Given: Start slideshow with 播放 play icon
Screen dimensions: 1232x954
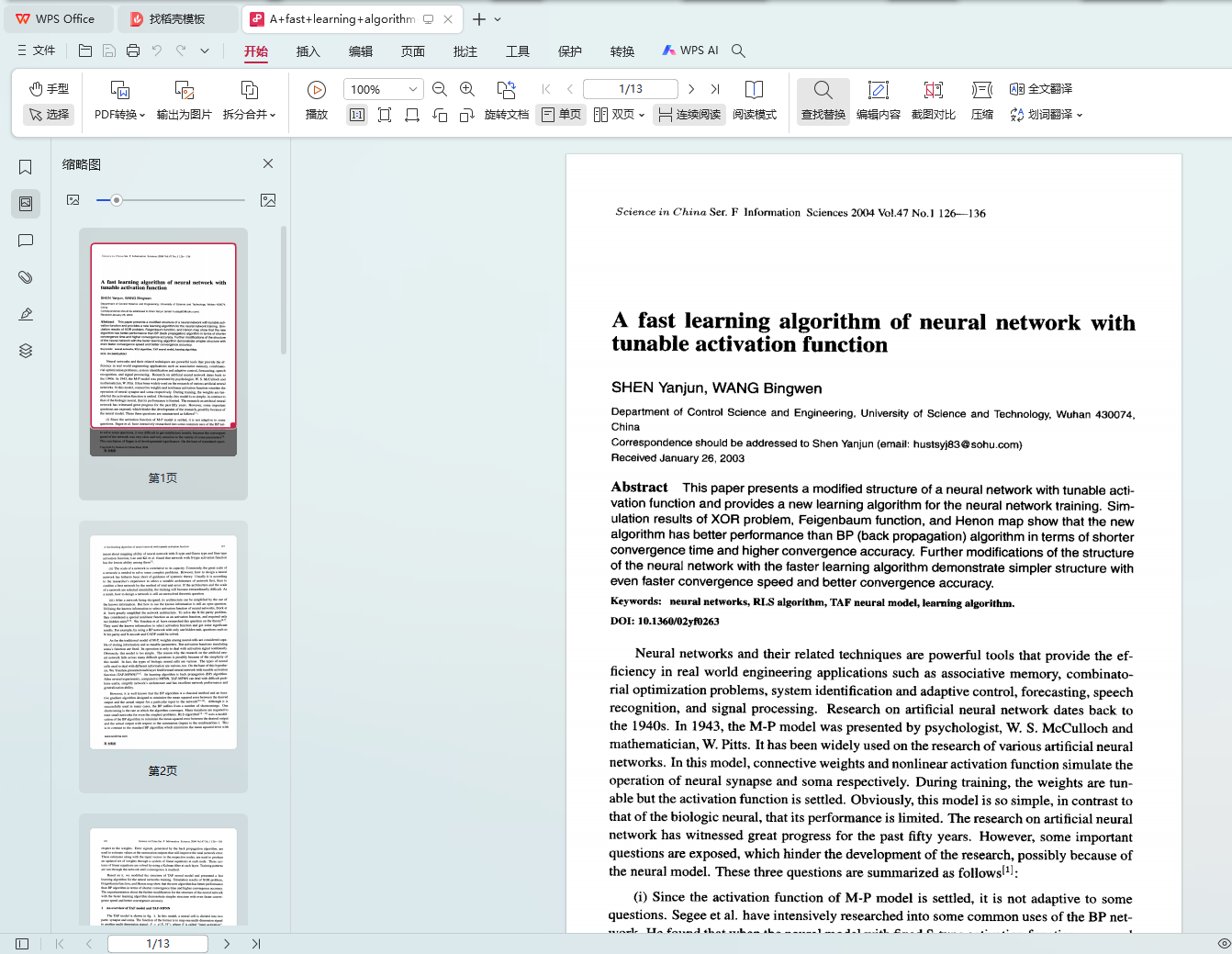Looking at the screenshot, I should 317,101.
